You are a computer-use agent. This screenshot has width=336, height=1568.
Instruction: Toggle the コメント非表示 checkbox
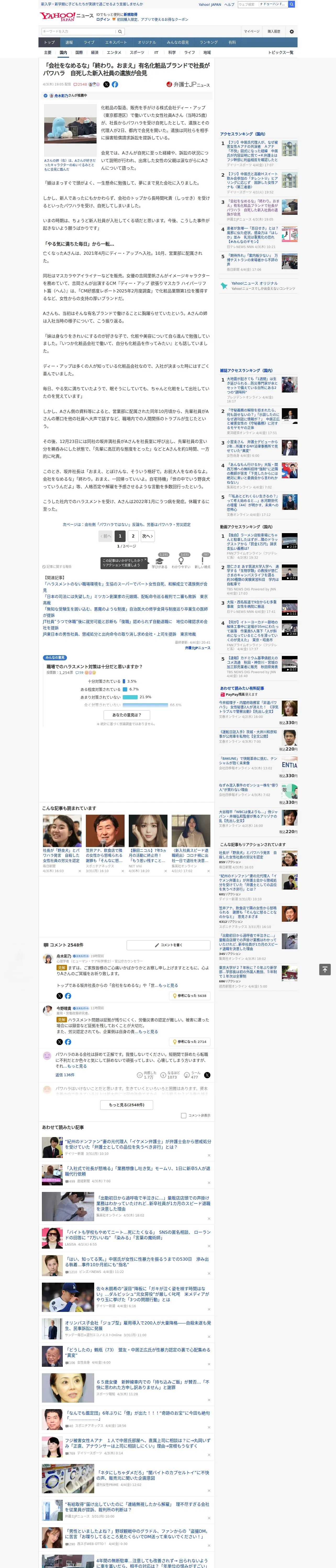[183, 1116]
